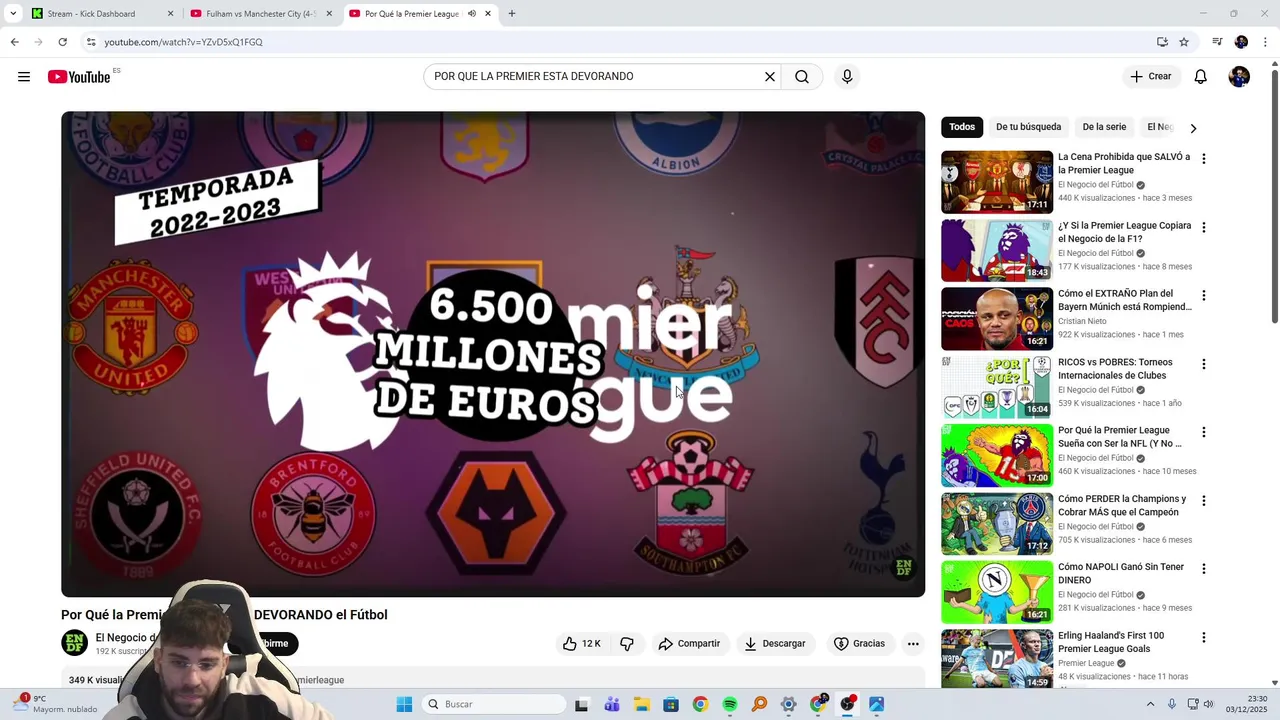The image size is (1280, 720).
Task: Open RICOS vs POBRES video thumbnail
Action: coord(997,387)
